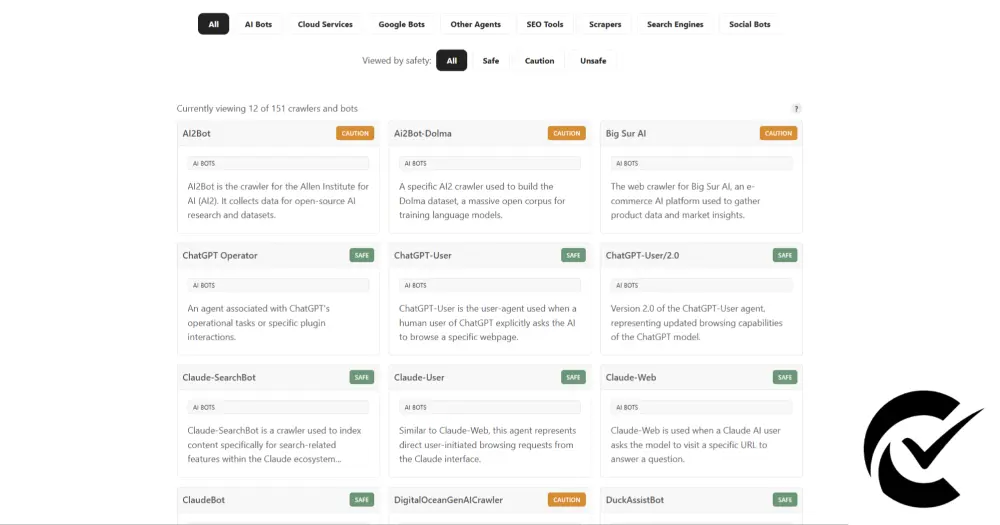This screenshot has height=525, width=1000.
Task: Click the help question mark icon
Action: pos(796,108)
